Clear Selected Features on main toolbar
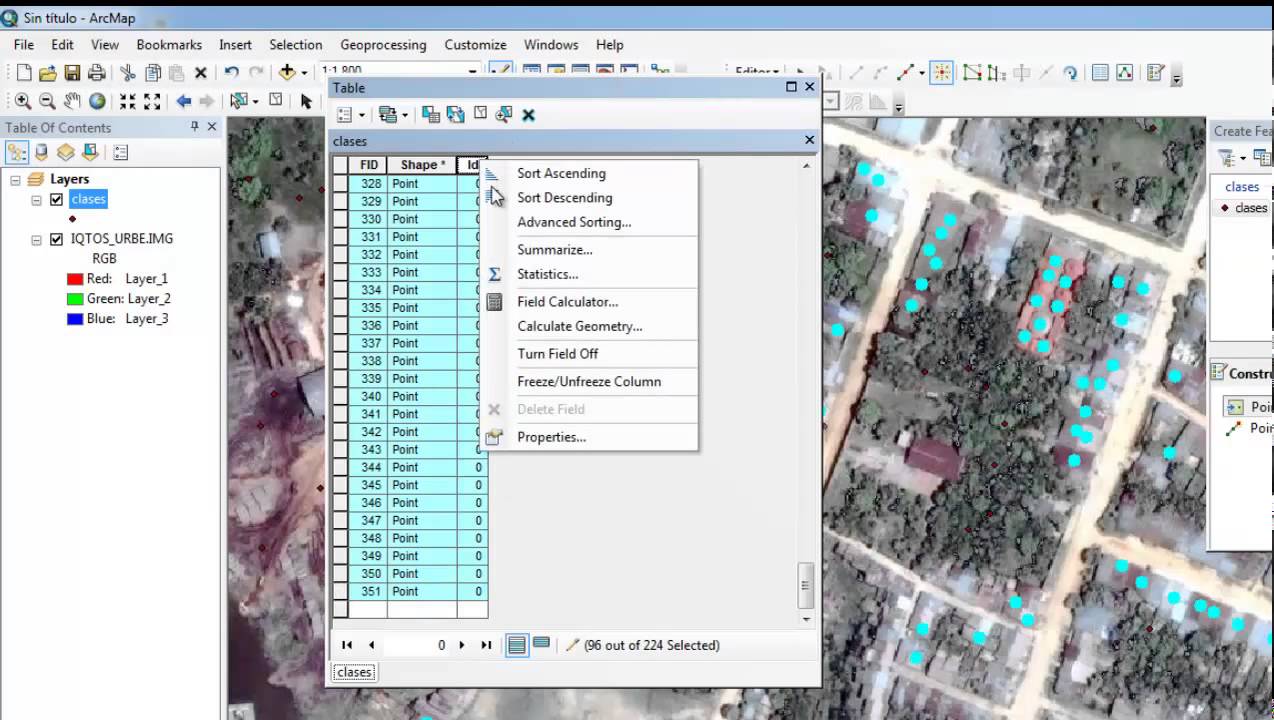The width and height of the screenshot is (1274, 720). (276, 100)
